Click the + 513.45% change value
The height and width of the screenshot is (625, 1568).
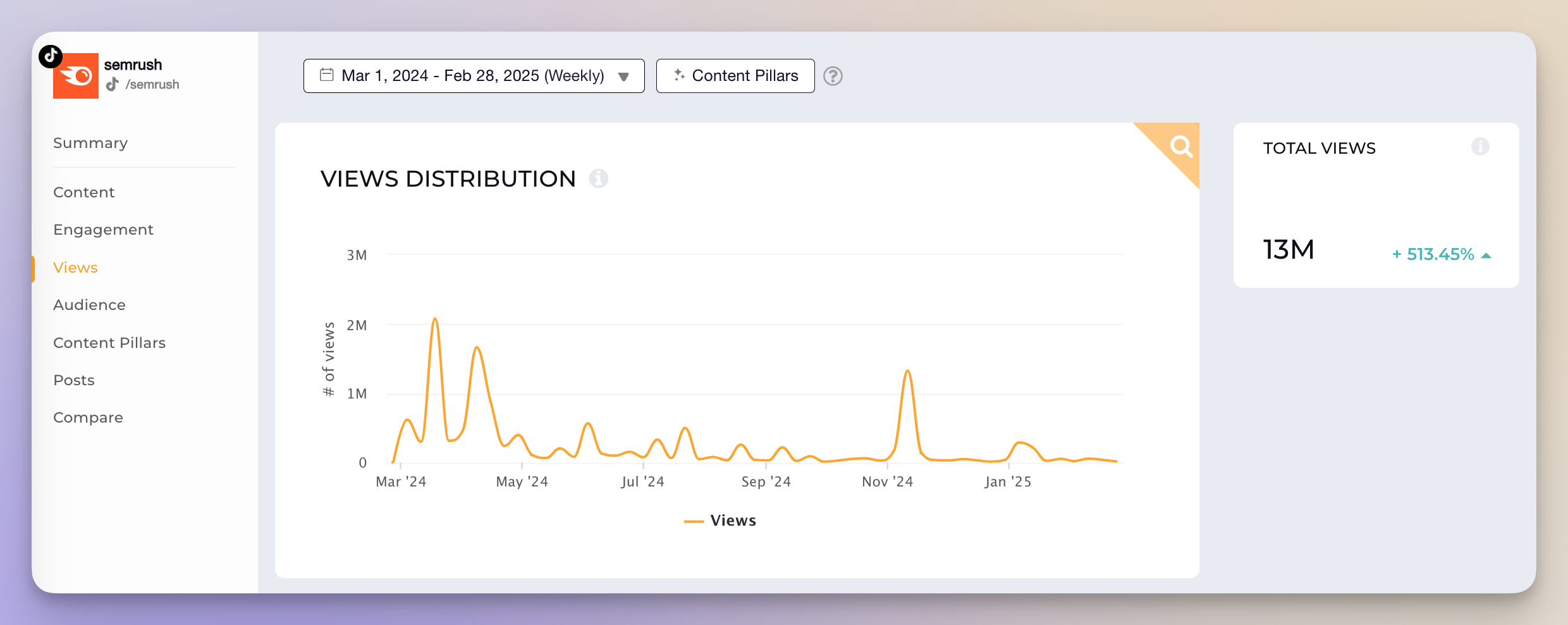(x=1433, y=254)
